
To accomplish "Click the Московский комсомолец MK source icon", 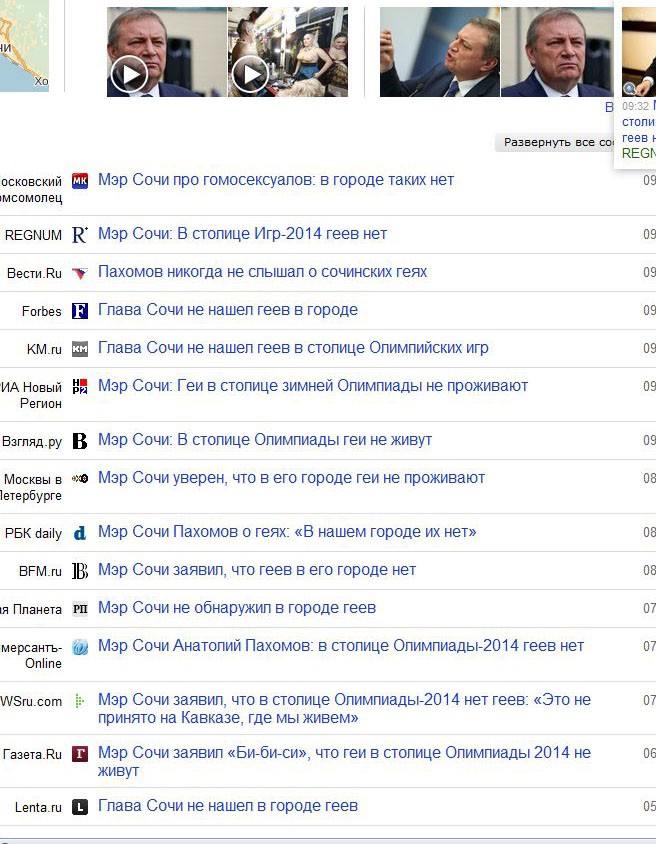I will pos(80,181).
